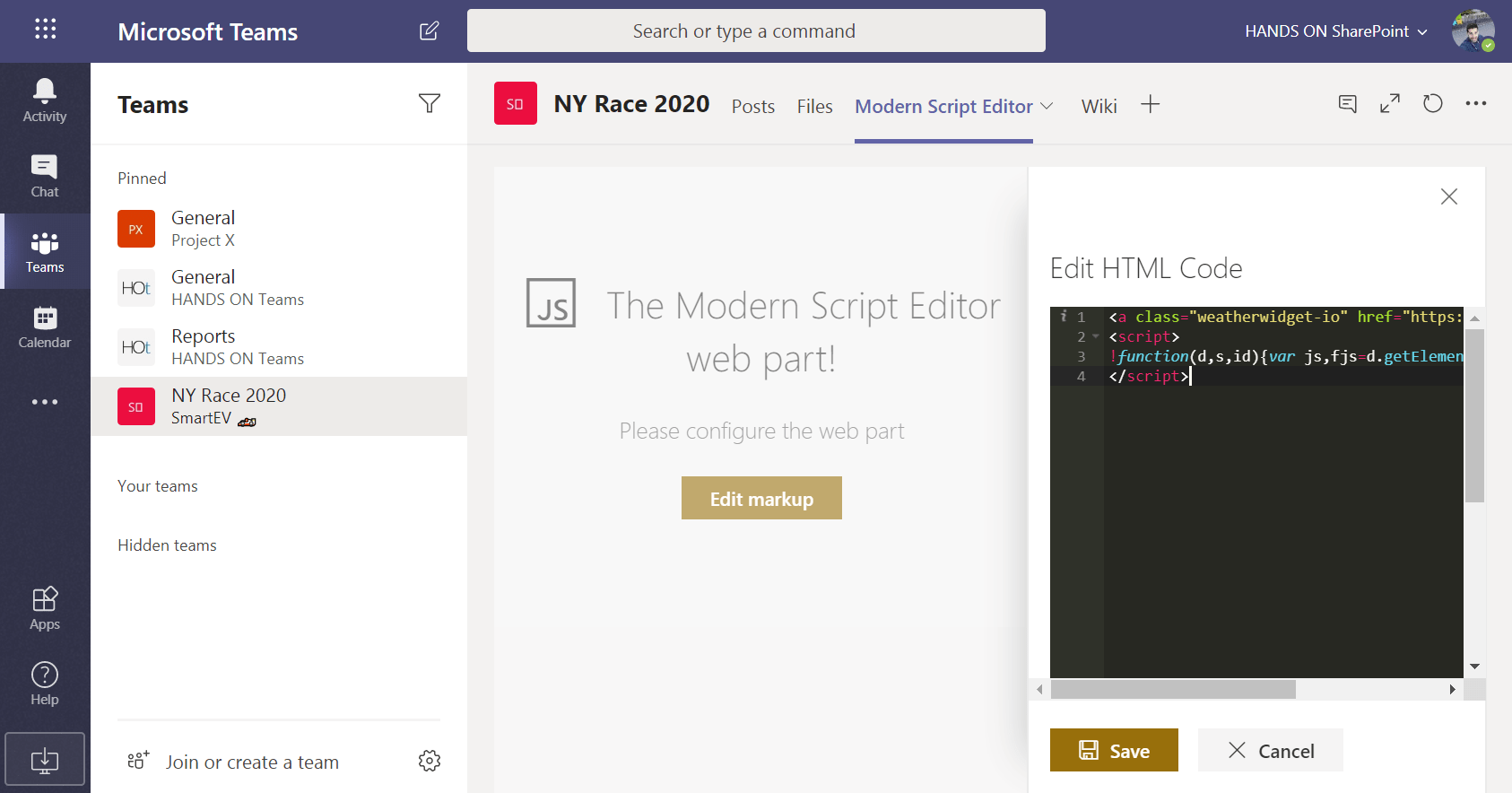The image size is (1512, 793).
Task: Open the Activity feed
Action: 45,100
